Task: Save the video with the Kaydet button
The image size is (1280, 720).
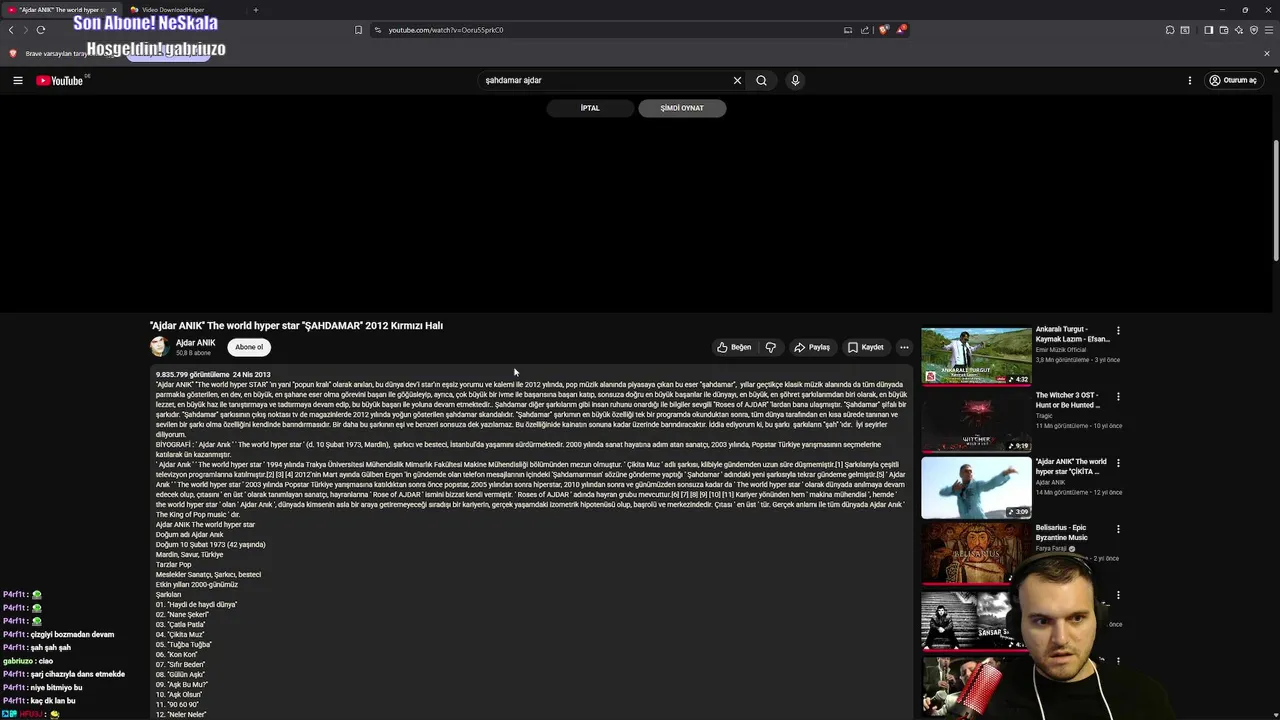Action: point(866,347)
